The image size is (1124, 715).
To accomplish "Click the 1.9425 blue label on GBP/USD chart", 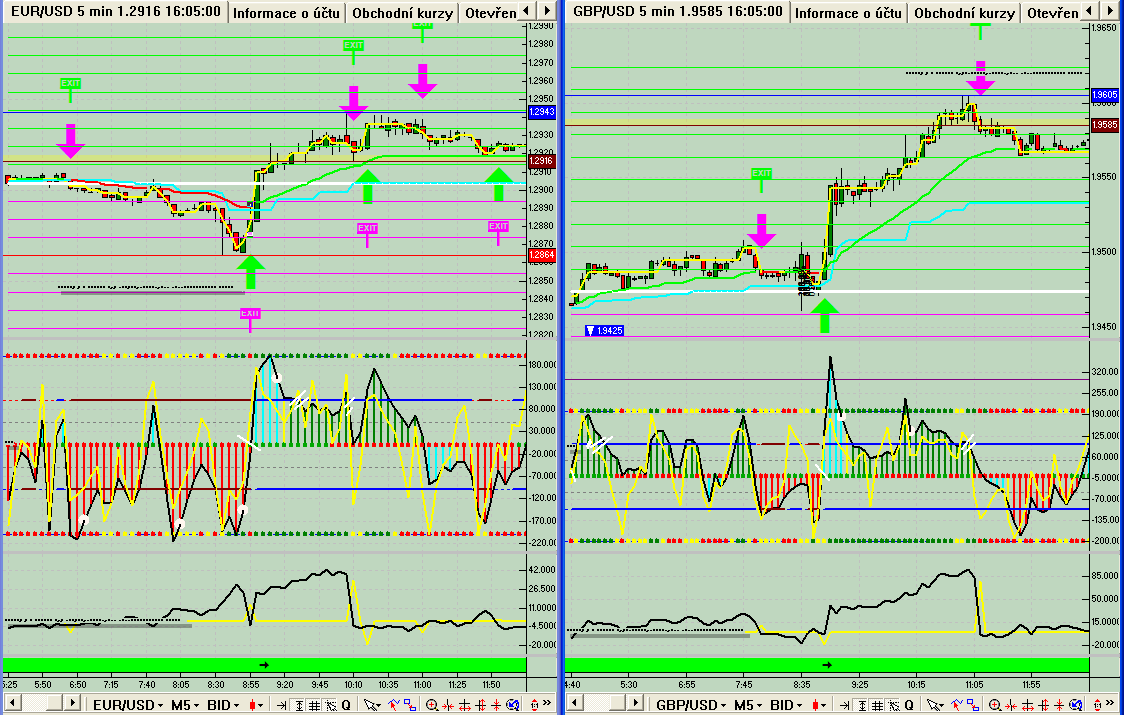I will pyautogui.click(x=604, y=331).
